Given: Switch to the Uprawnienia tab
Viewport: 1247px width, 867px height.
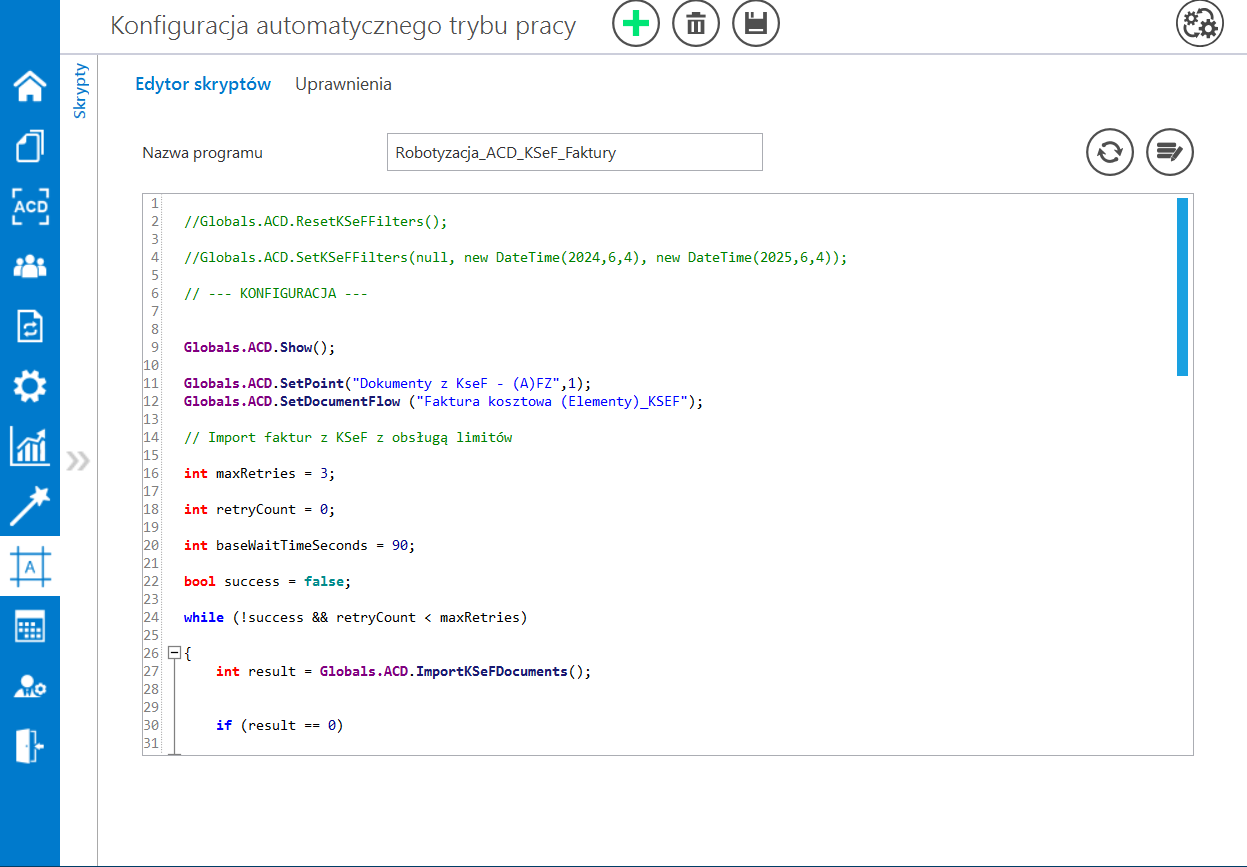Looking at the screenshot, I should tap(343, 84).
